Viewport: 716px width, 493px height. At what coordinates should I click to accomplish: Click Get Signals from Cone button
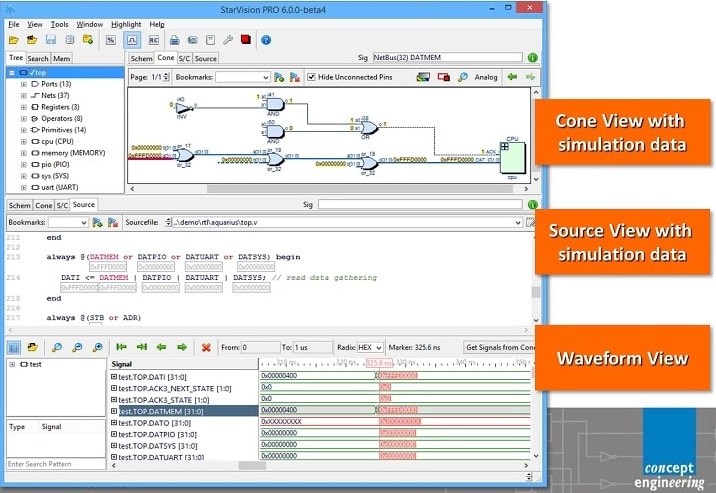tap(500, 347)
